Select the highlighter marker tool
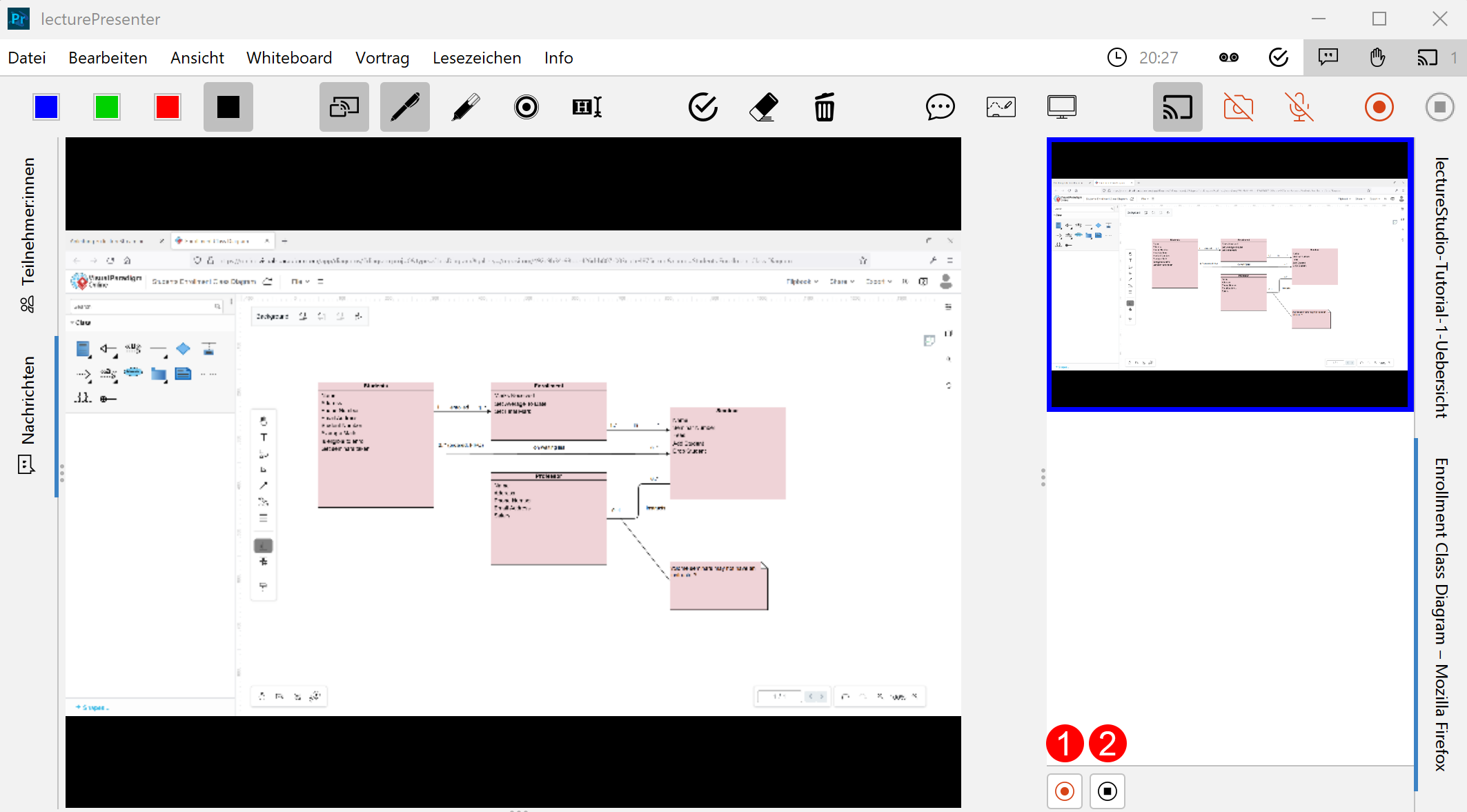 pyautogui.click(x=465, y=107)
